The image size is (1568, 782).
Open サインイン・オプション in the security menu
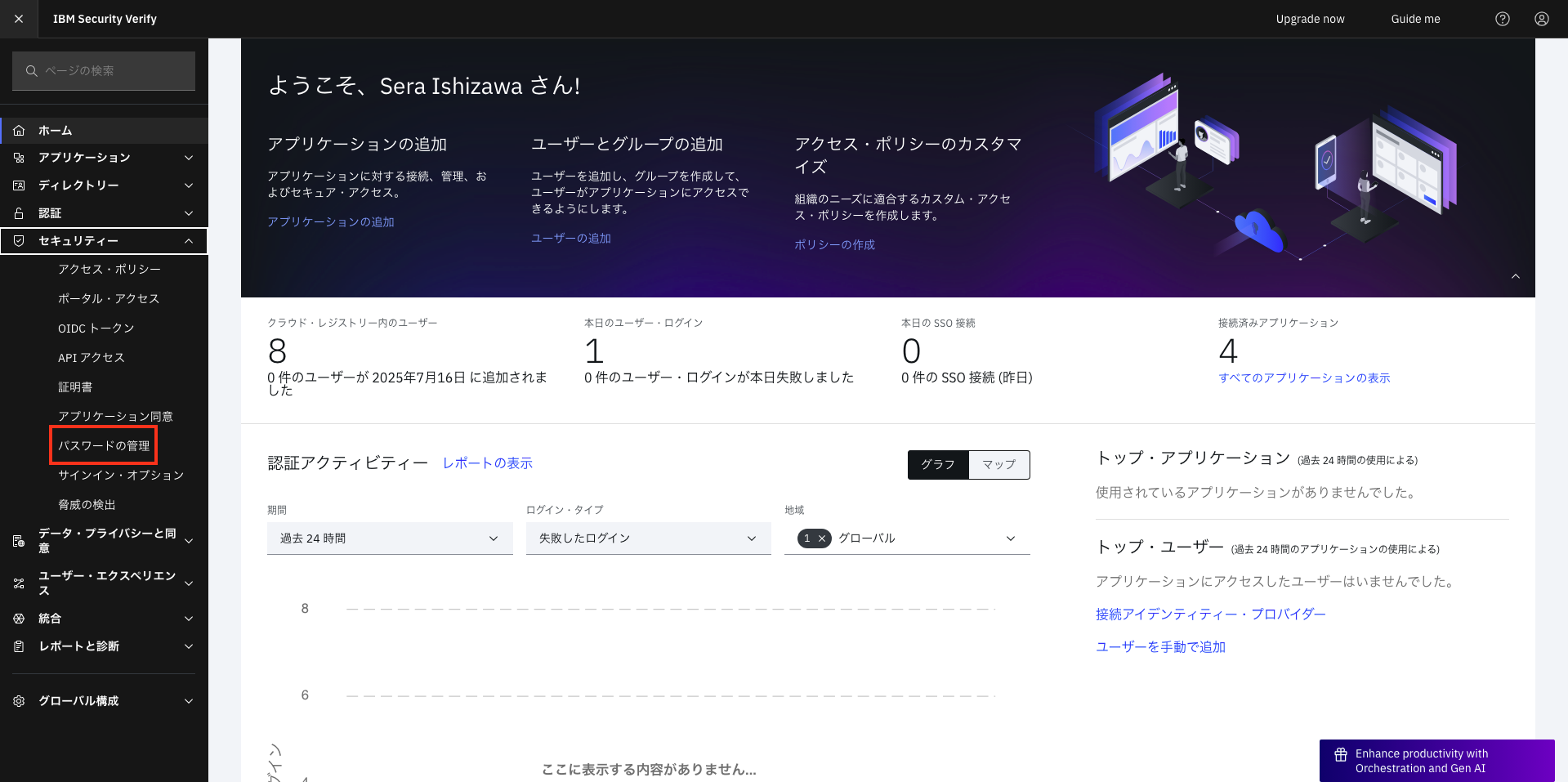[x=121, y=476]
